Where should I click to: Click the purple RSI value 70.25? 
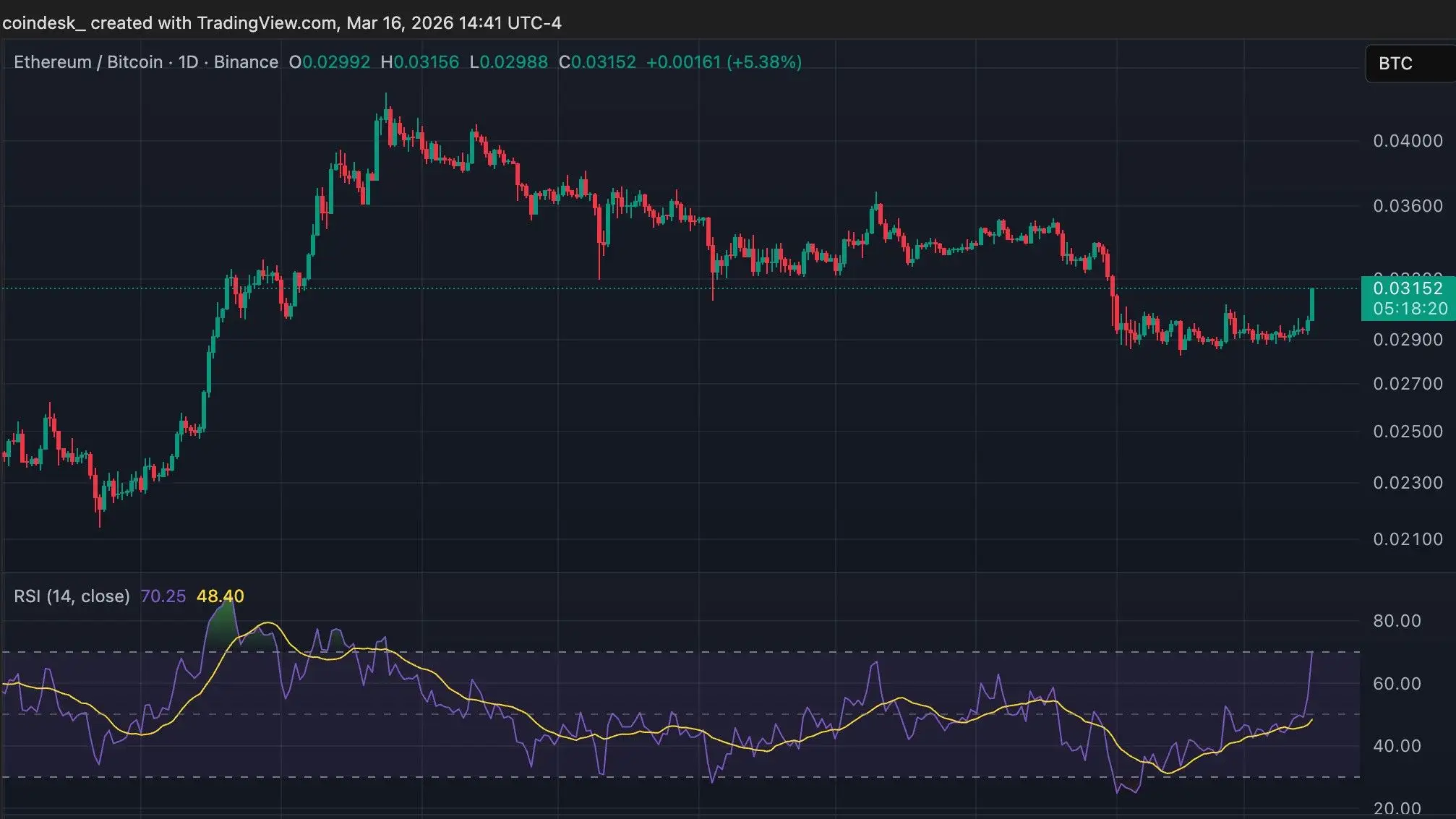pyautogui.click(x=163, y=596)
